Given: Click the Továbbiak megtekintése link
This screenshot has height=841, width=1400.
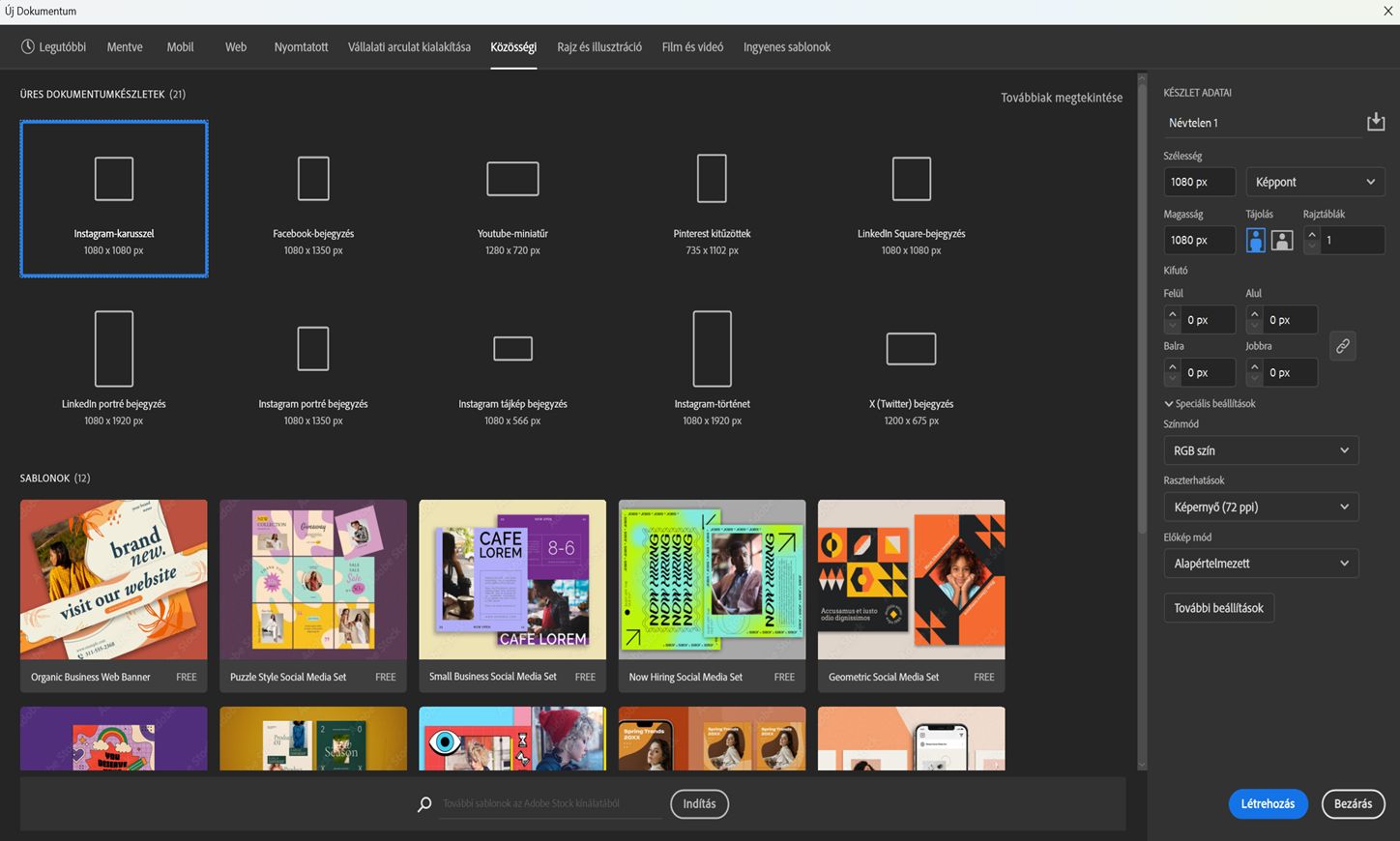Looking at the screenshot, I should [x=1062, y=98].
